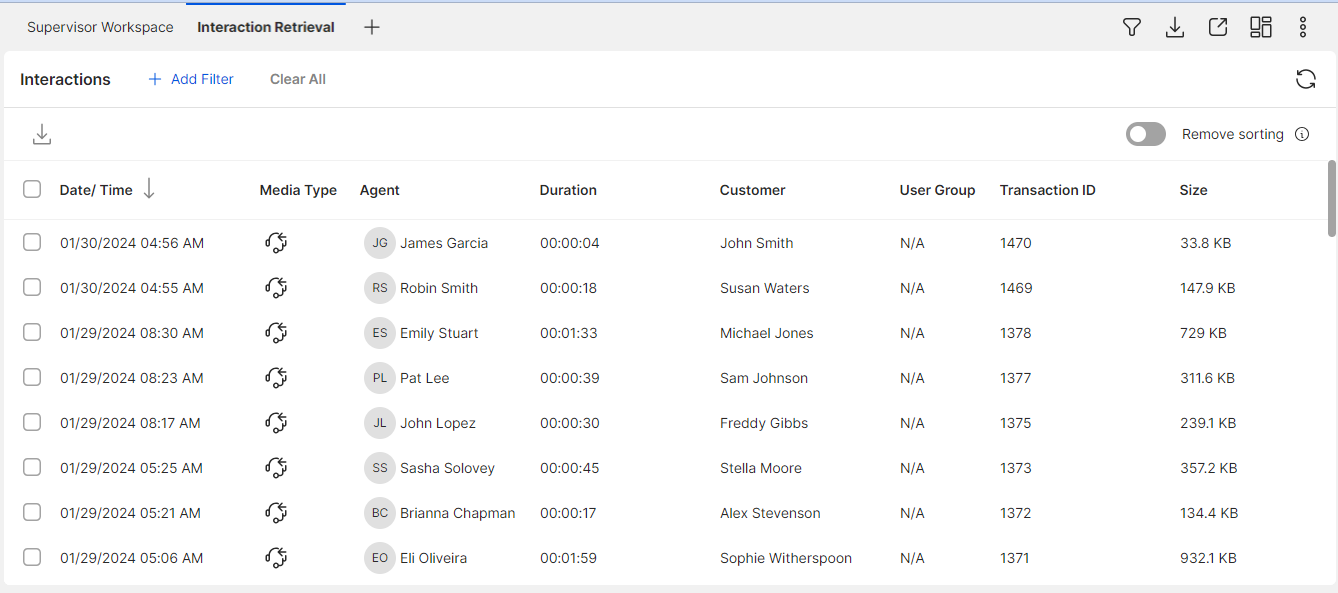Click media type icon for Emily Stuart row
The image size is (1338, 593).
(x=277, y=333)
